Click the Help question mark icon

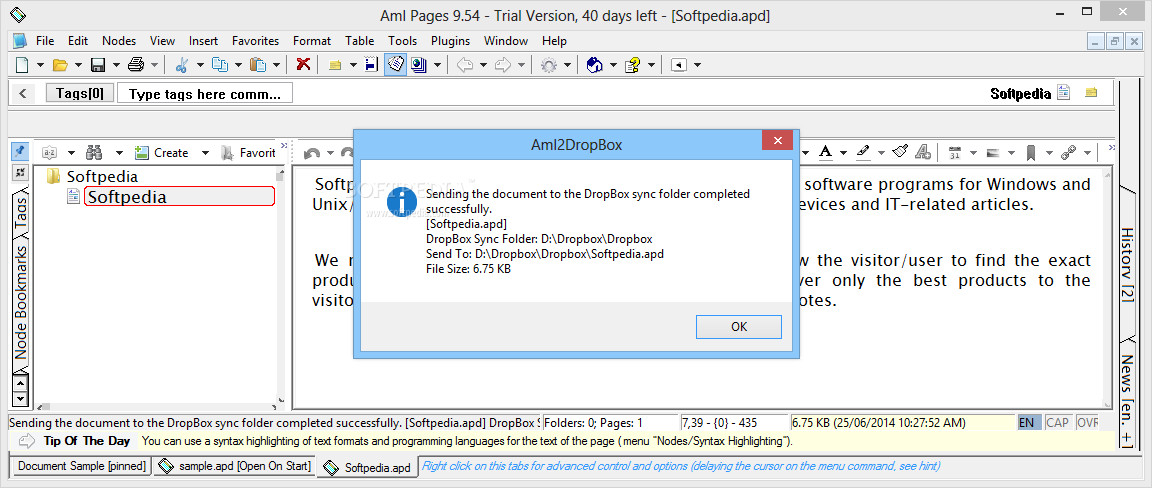[x=633, y=65]
